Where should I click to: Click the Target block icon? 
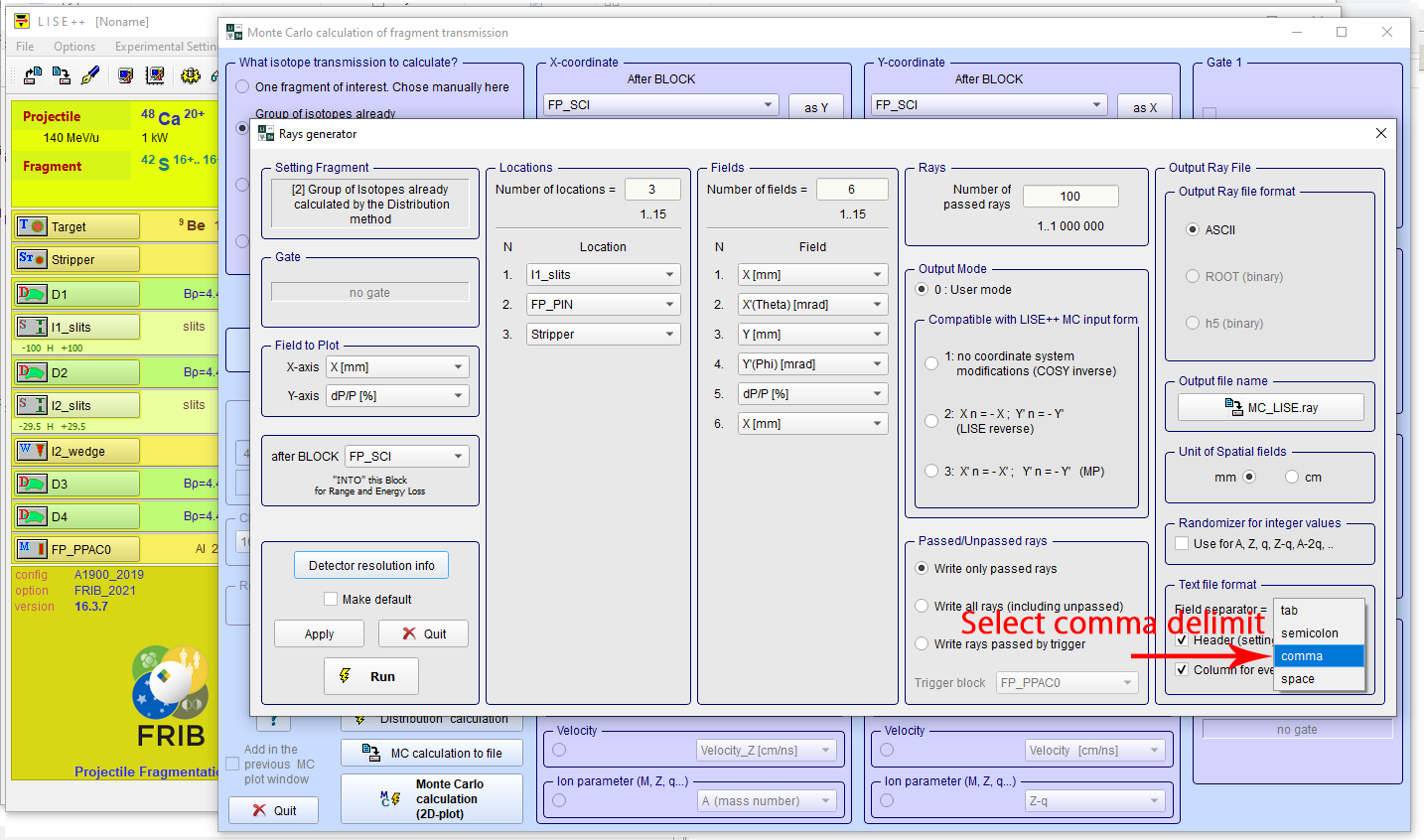click(32, 226)
